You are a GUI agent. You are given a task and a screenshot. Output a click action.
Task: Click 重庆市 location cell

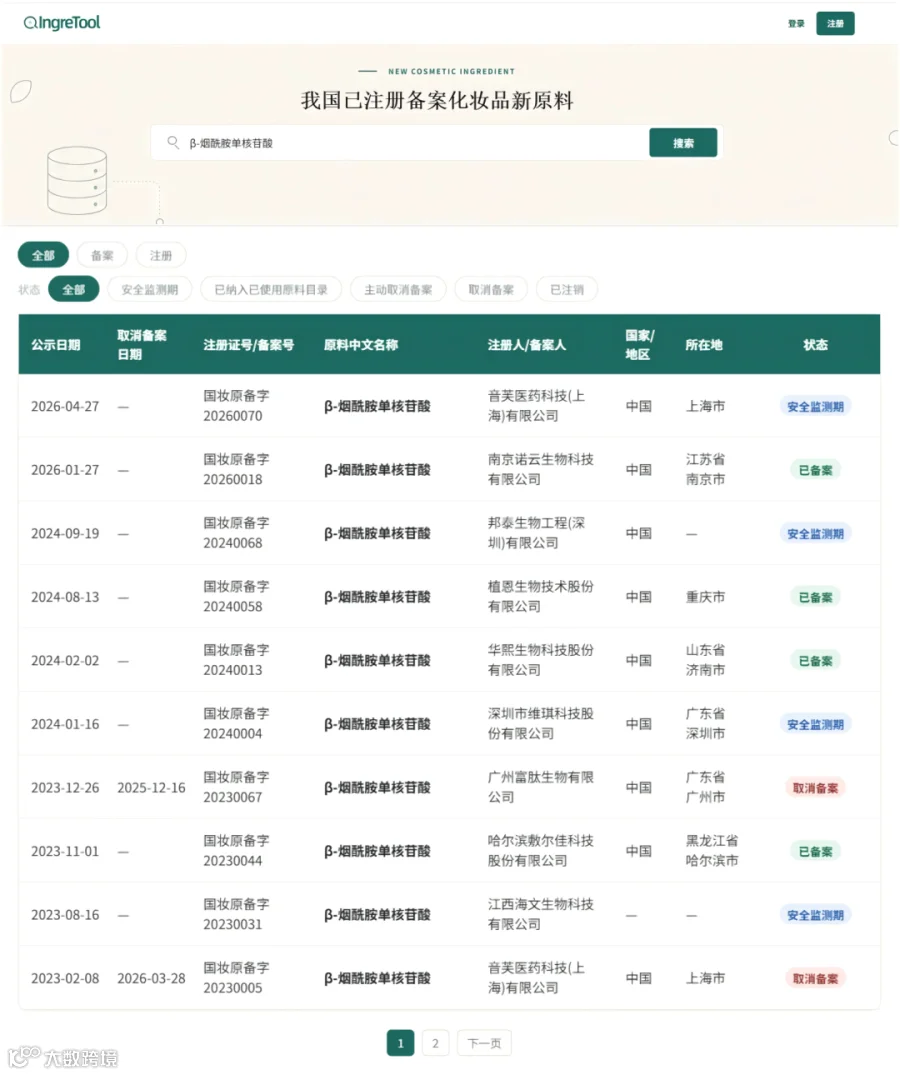coord(705,597)
